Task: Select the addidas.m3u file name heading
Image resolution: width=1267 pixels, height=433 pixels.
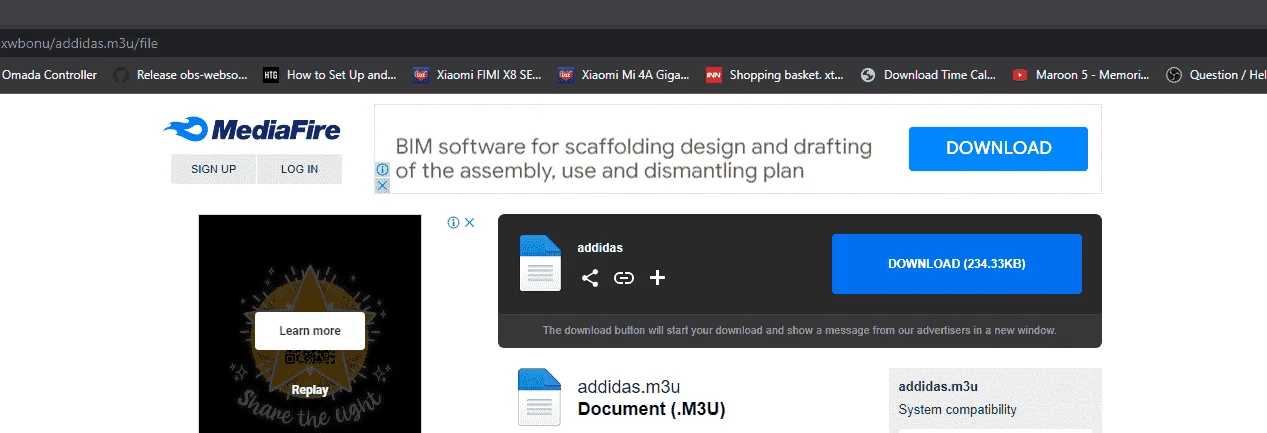Action: pyautogui.click(x=629, y=387)
